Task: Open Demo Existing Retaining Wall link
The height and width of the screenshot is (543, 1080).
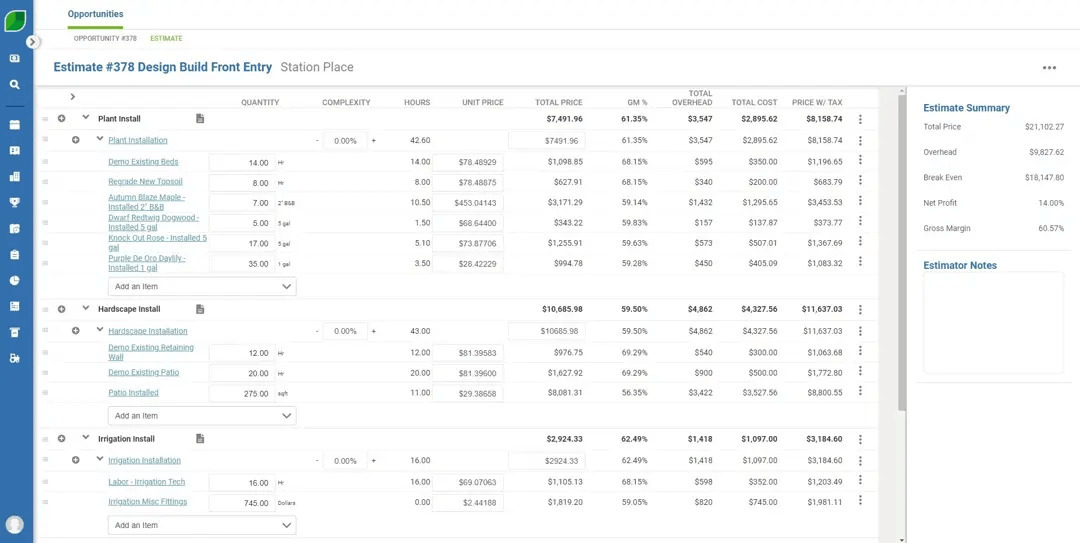Action: pos(151,352)
